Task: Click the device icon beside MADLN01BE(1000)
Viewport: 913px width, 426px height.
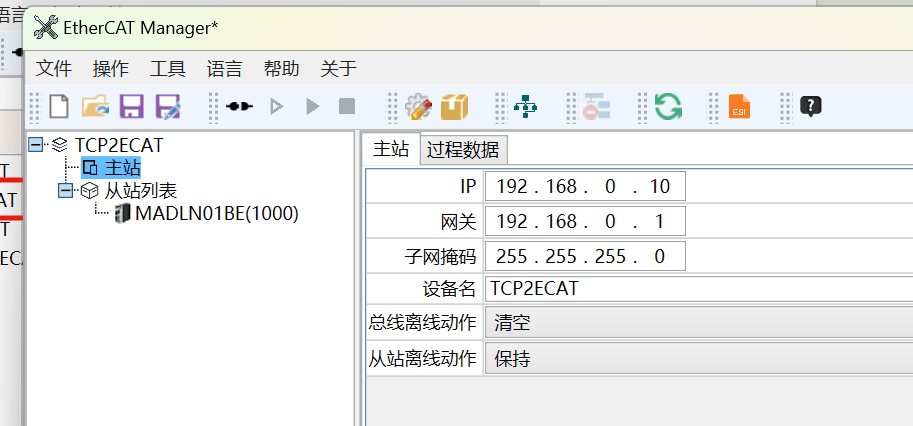Action: point(123,214)
